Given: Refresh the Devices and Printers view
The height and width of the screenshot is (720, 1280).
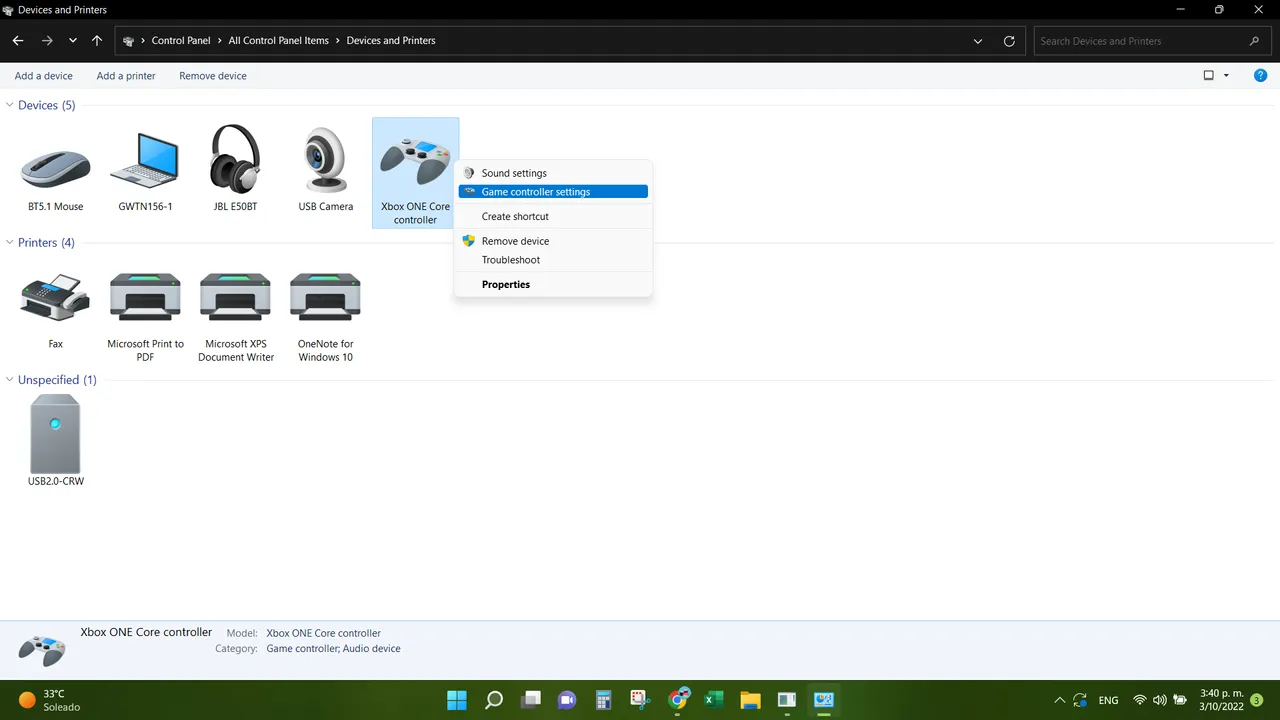Looking at the screenshot, I should pyautogui.click(x=1009, y=41).
